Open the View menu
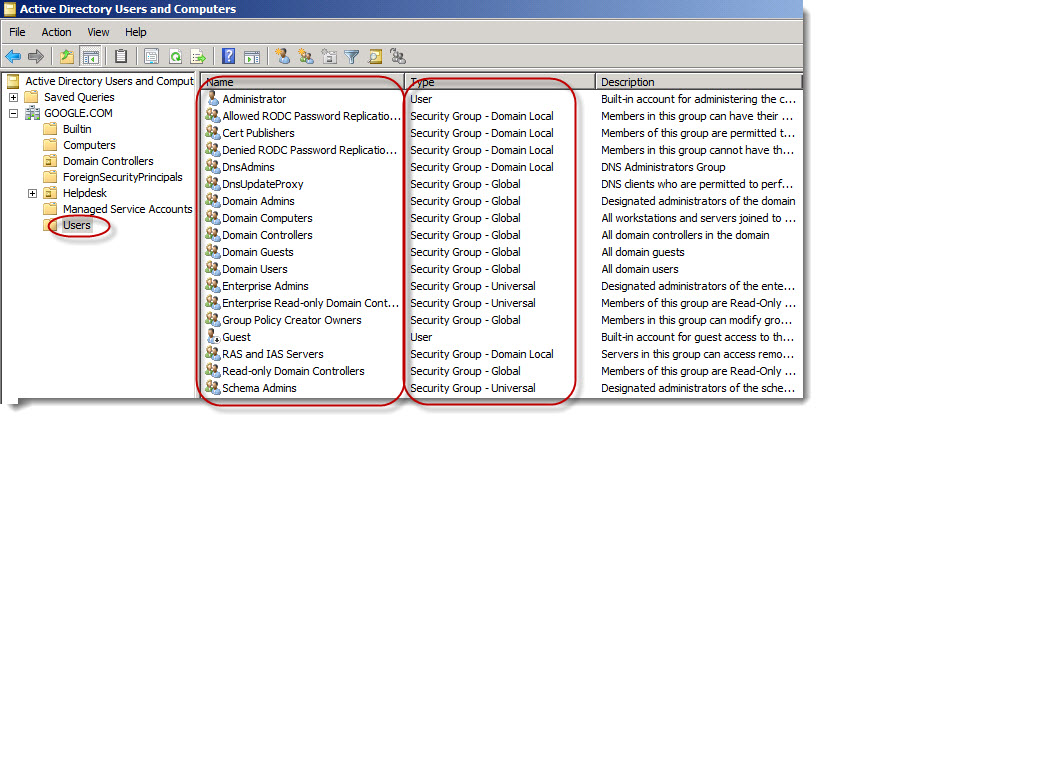This screenshot has height=783, width=1039. [97, 32]
